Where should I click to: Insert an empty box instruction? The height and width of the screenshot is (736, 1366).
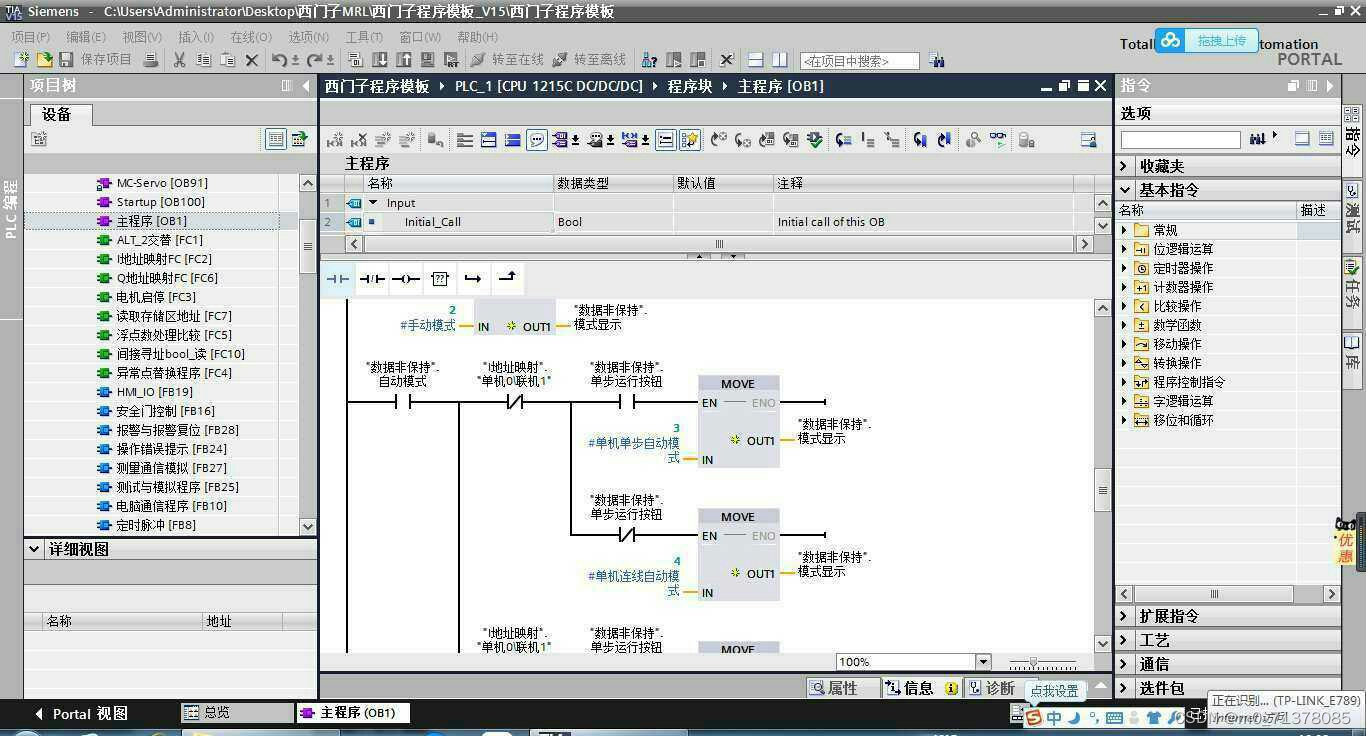pyautogui.click(x=439, y=279)
